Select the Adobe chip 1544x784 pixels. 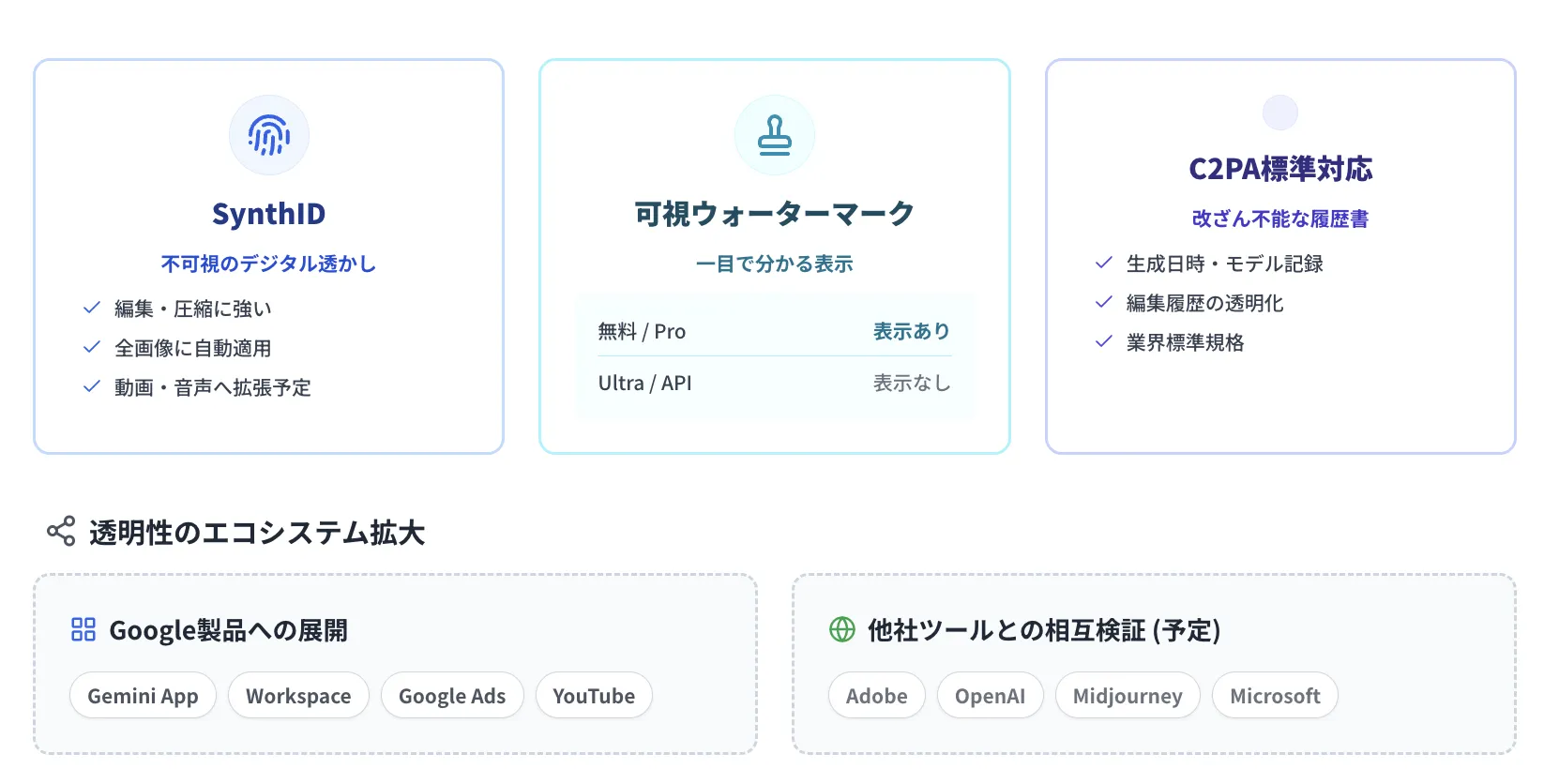coord(877,695)
